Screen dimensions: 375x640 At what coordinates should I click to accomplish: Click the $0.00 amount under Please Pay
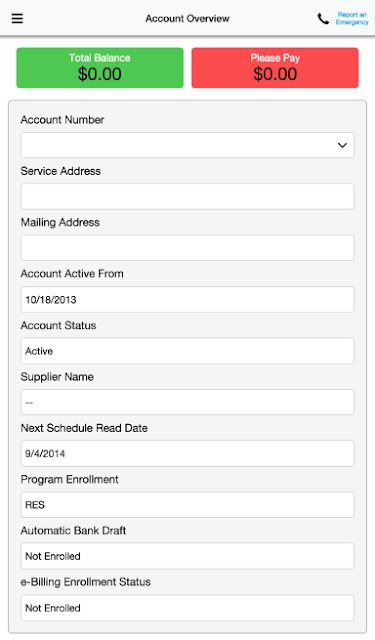275,74
